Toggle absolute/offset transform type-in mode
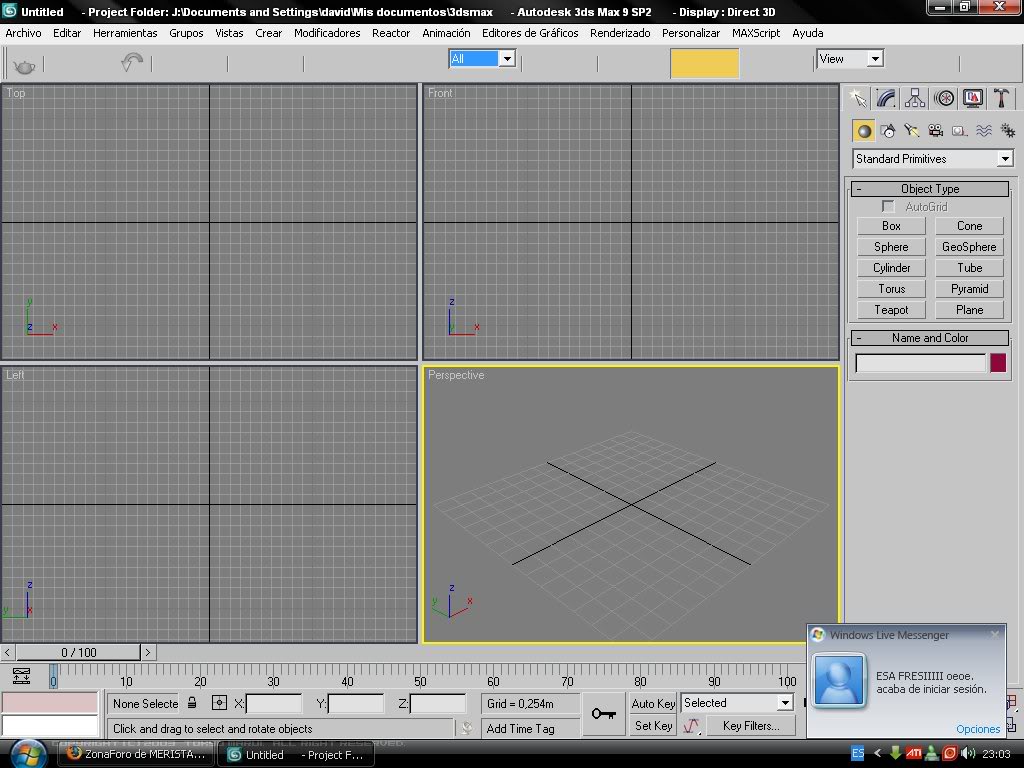This screenshot has width=1024, height=768. [x=219, y=703]
